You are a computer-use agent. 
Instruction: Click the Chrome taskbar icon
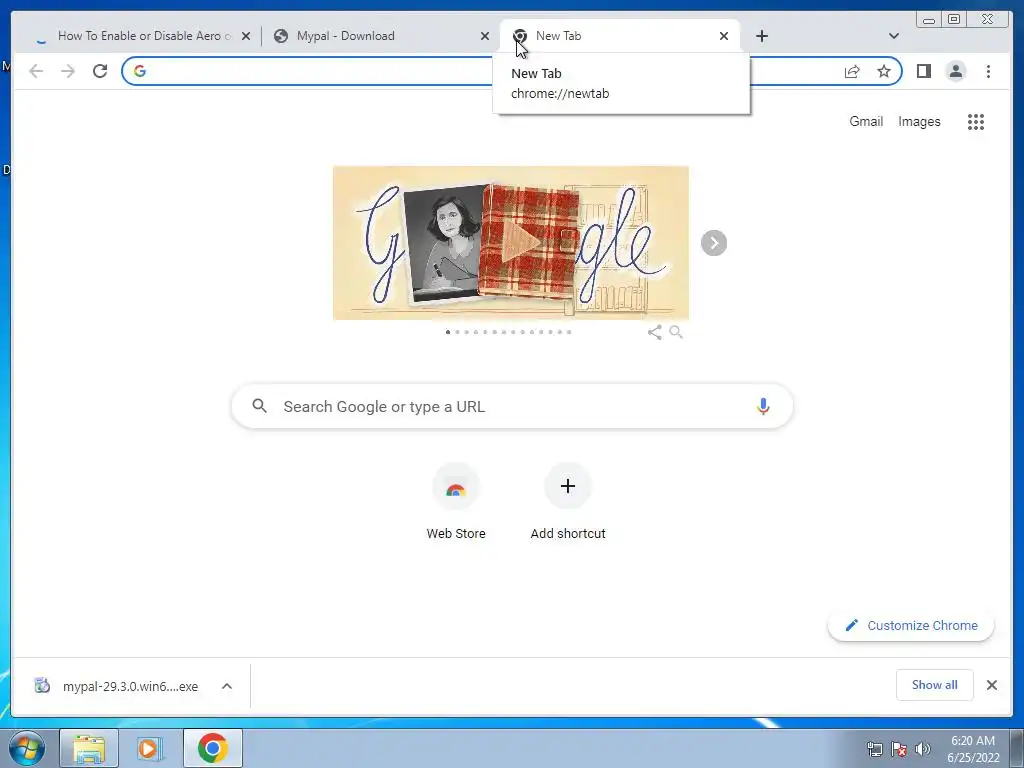[x=212, y=748]
